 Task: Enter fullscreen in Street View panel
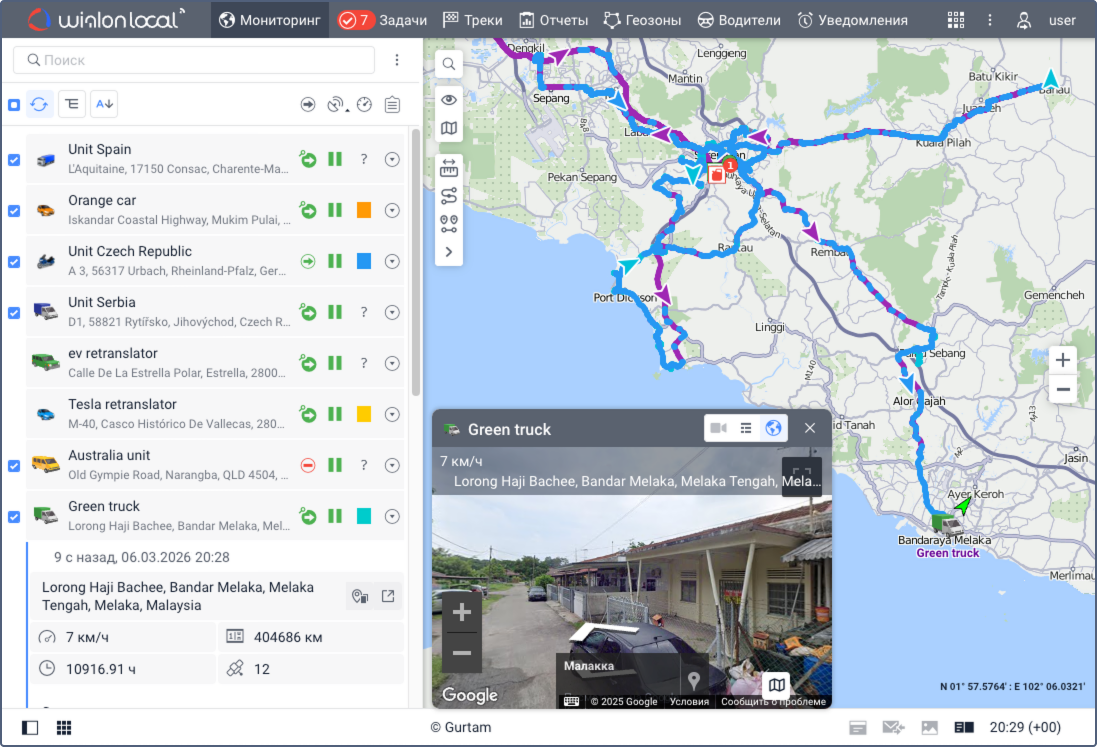point(802,476)
